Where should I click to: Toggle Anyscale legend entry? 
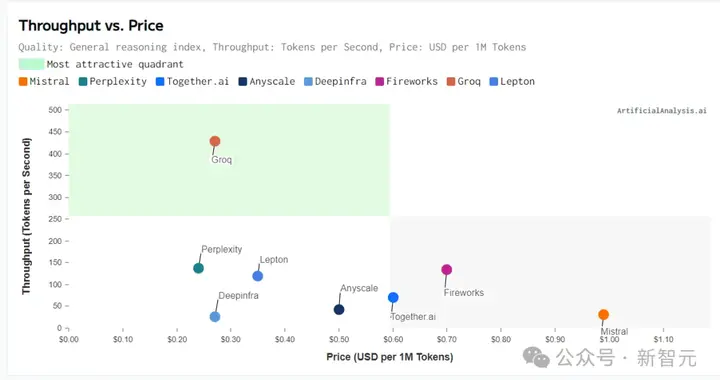[267, 82]
